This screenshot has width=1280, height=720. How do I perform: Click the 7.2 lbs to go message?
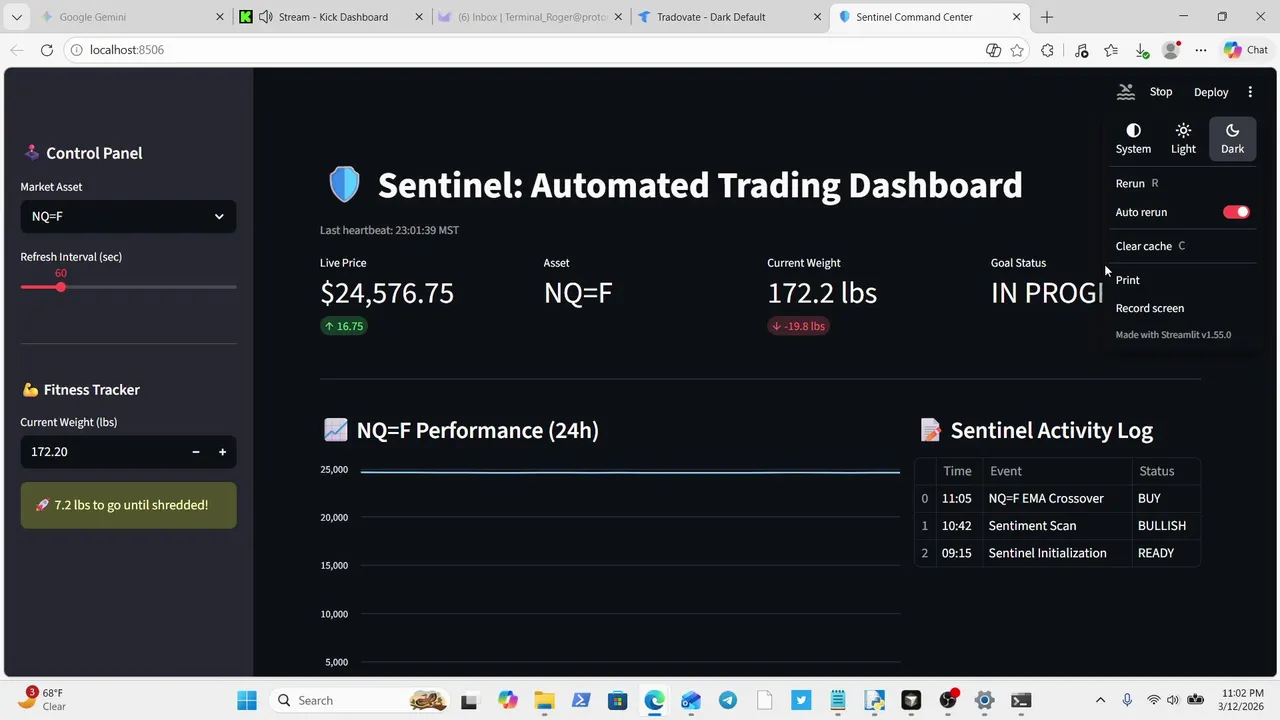click(128, 505)
